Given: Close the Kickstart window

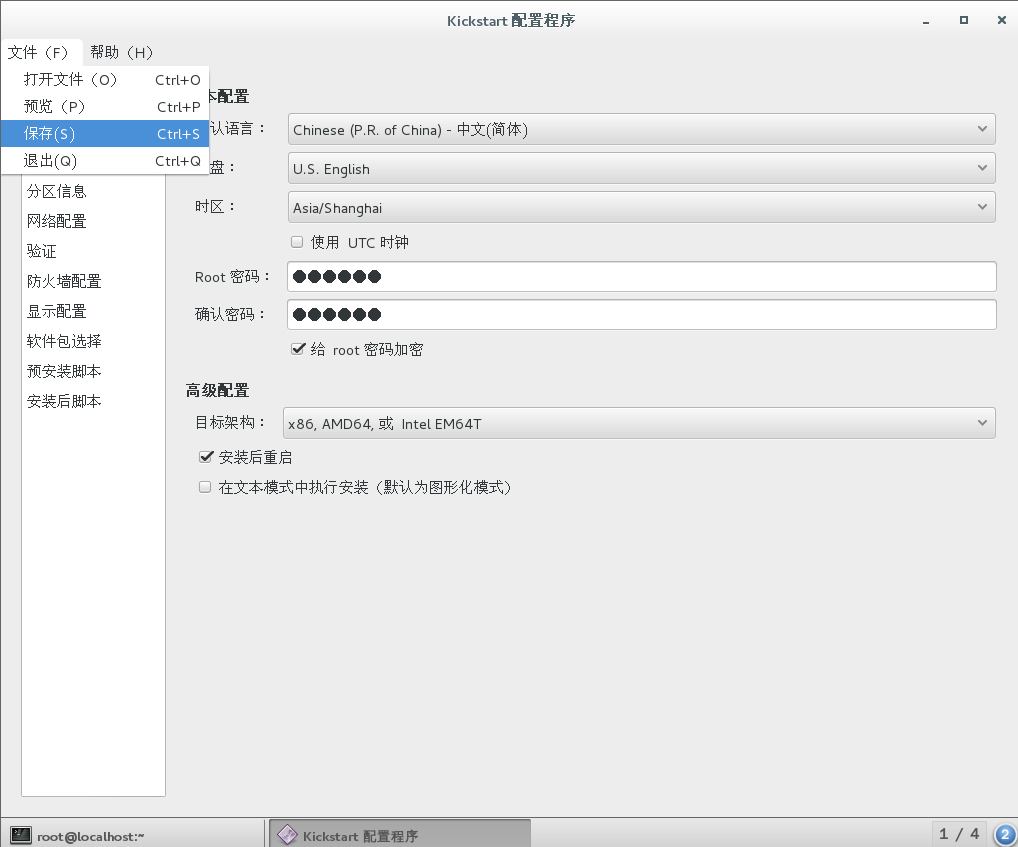Looking at the screenshot, I should pyautogui.click(x=1002, y=20).
